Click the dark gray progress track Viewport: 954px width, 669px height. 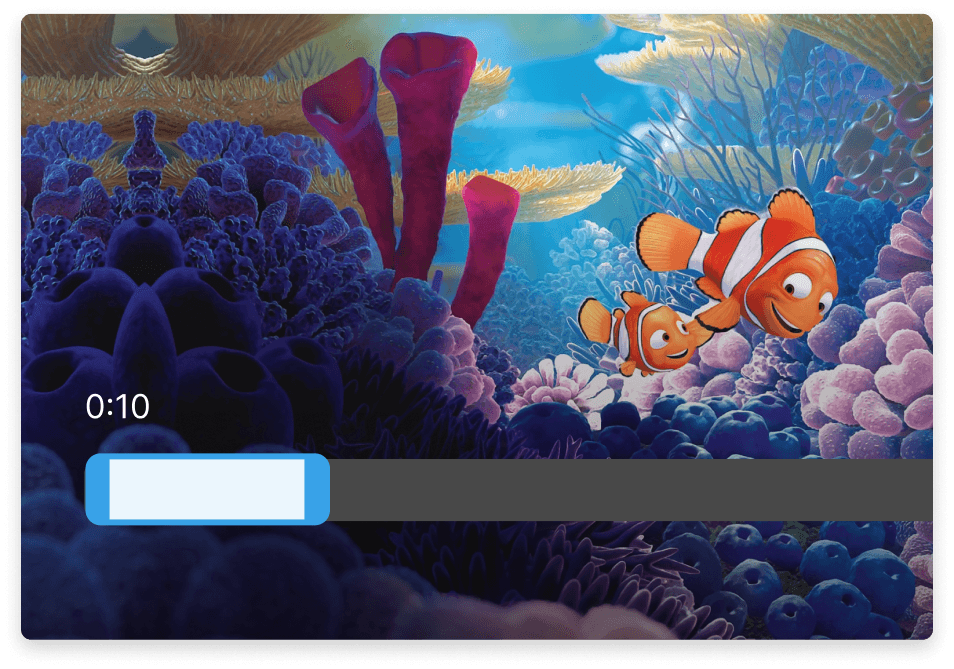tap(631, 490)
